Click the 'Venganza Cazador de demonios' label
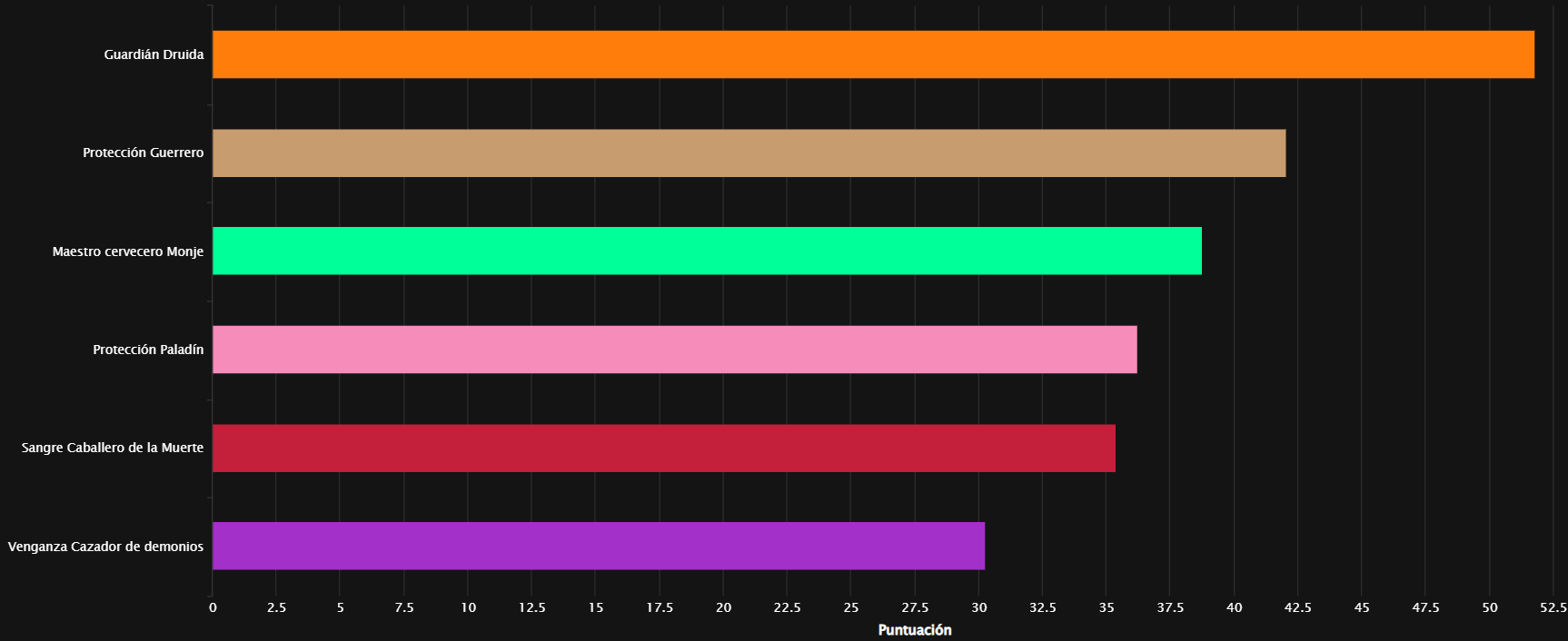Viewport: 1568px width, 641px height. 105,547
